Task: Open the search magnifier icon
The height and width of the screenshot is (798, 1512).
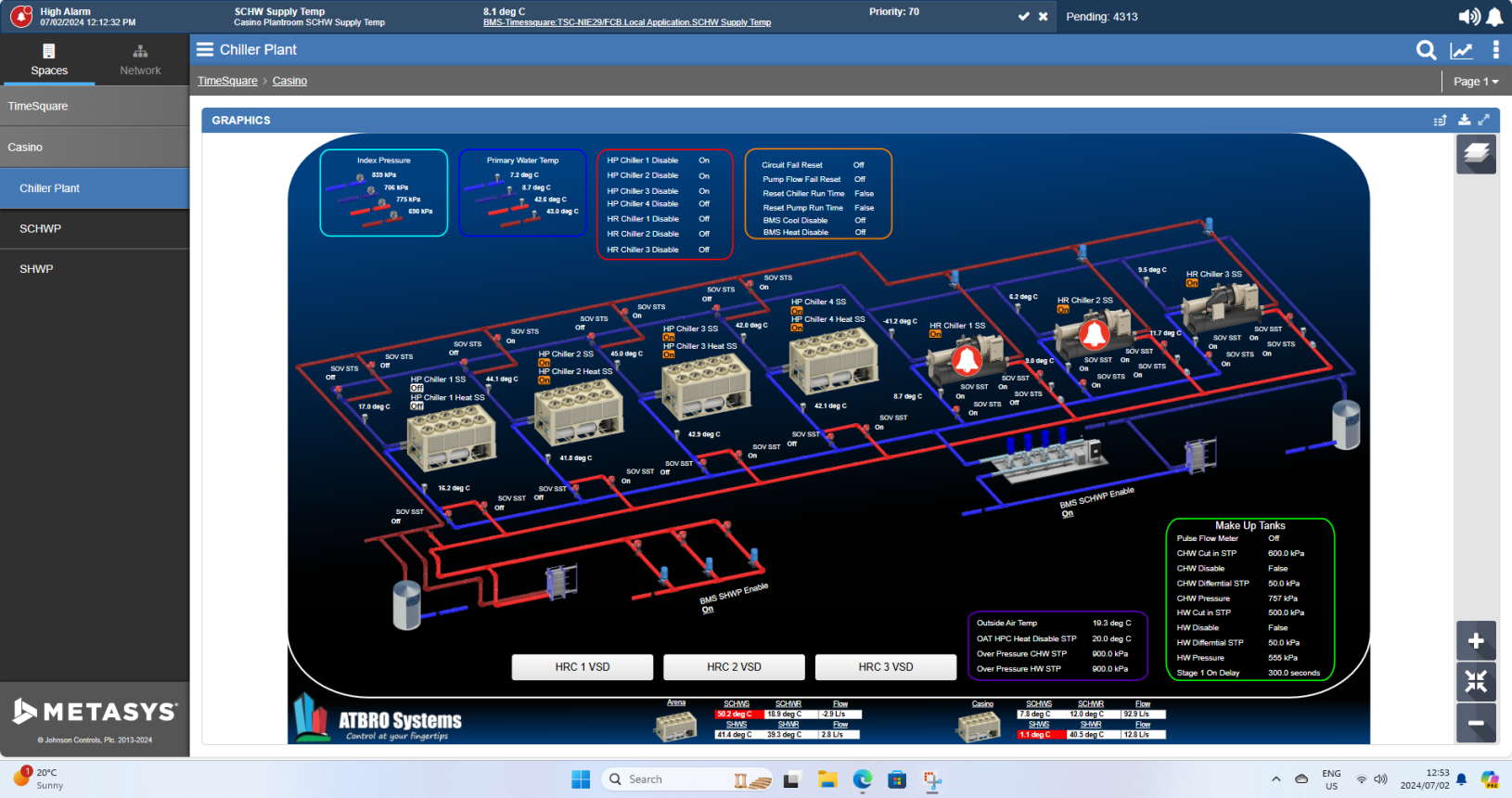Action: click(x=1427, y=50)
